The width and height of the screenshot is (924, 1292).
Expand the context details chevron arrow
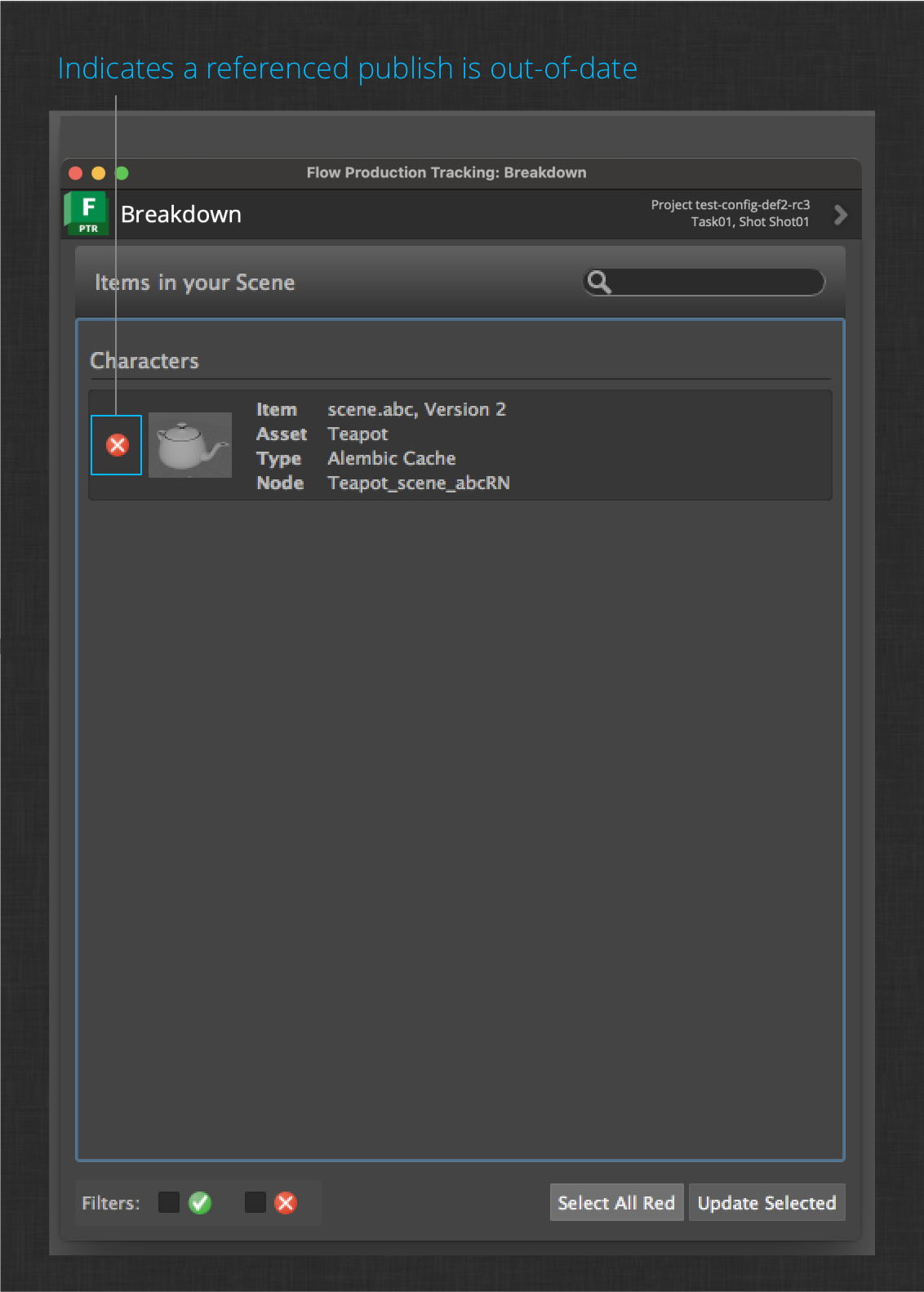point(840,215)
